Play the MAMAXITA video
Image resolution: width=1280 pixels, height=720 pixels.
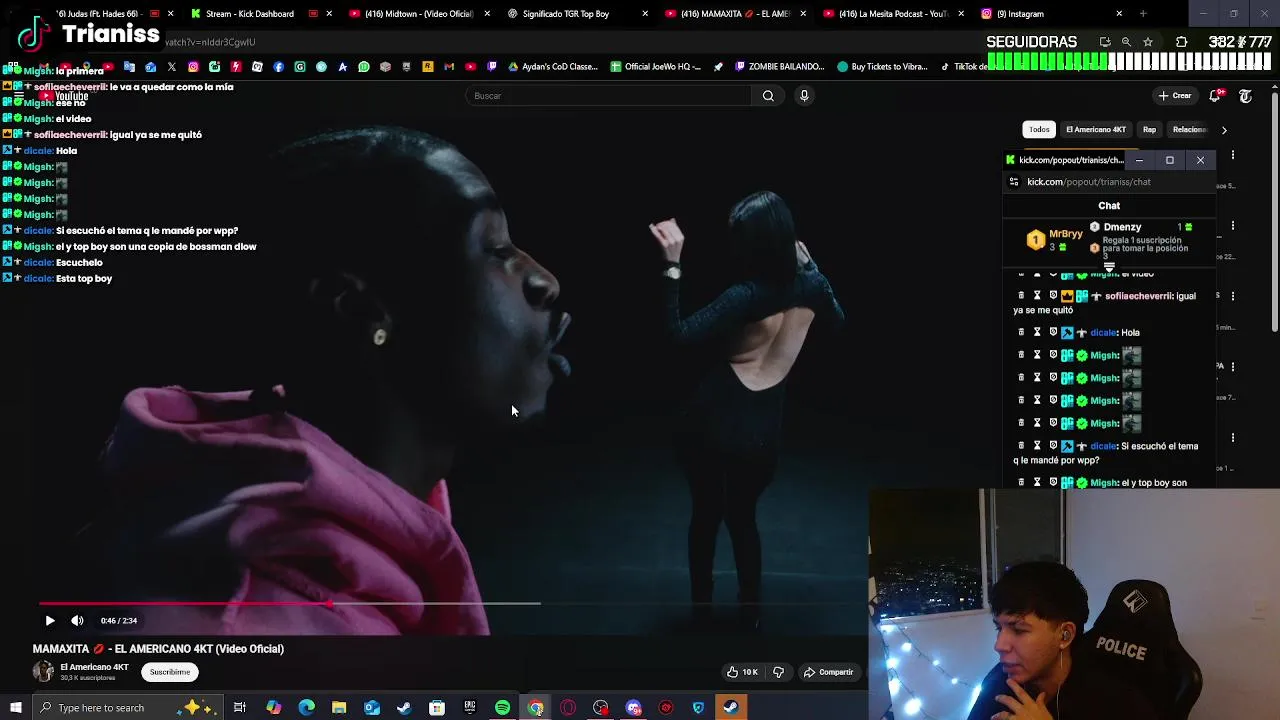50,620
